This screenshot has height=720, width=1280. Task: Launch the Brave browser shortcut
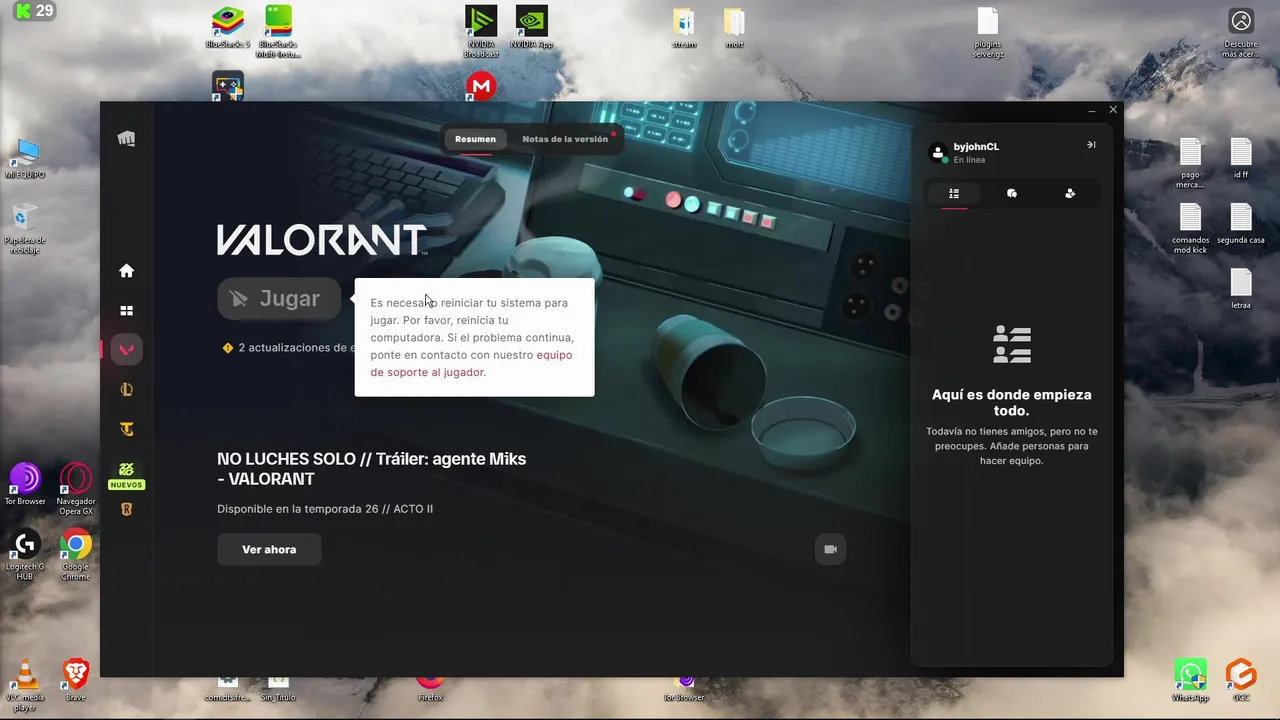(76, 680)
